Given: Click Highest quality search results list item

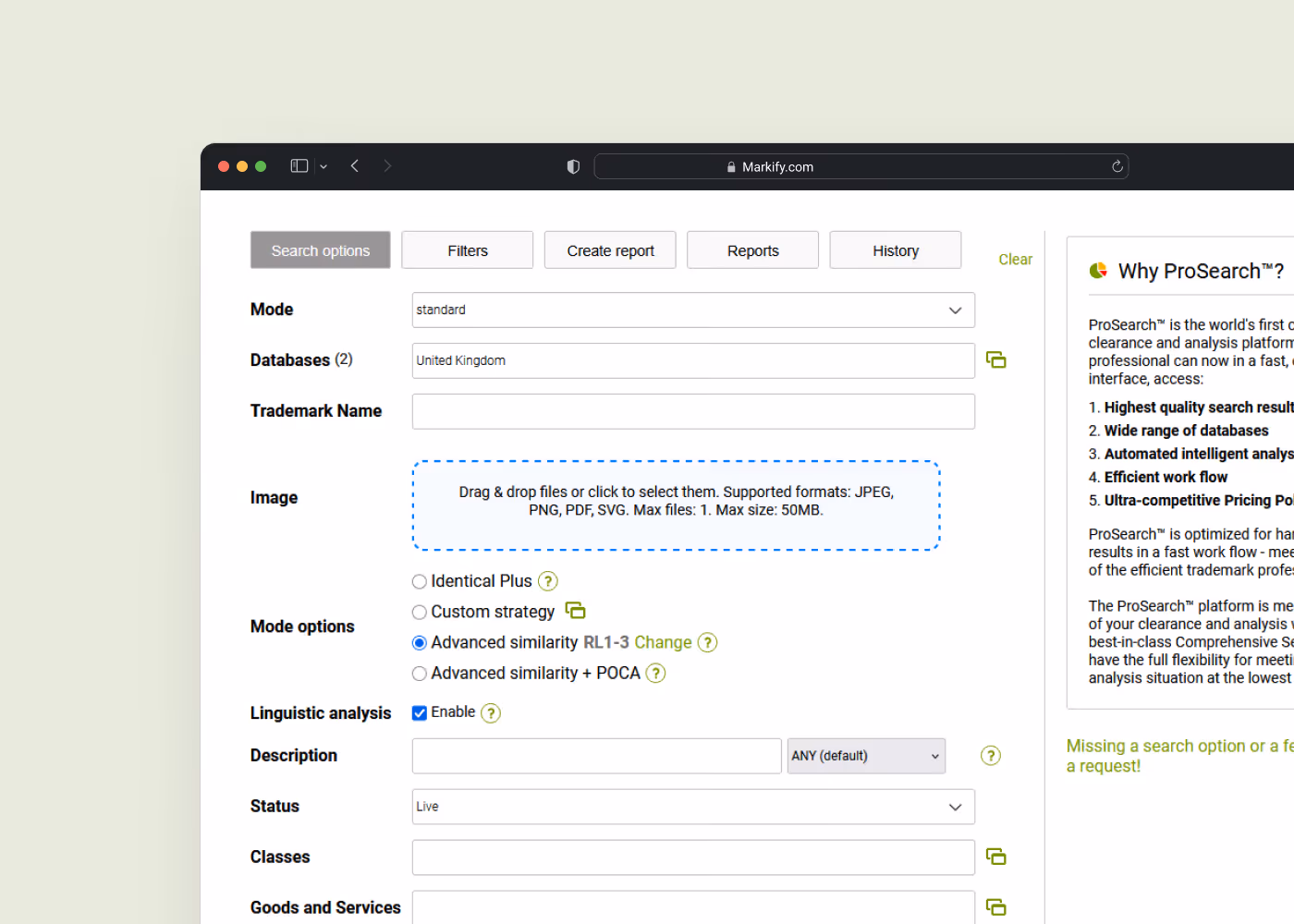Looking at the screenshot, I should tap(1199, 407).
